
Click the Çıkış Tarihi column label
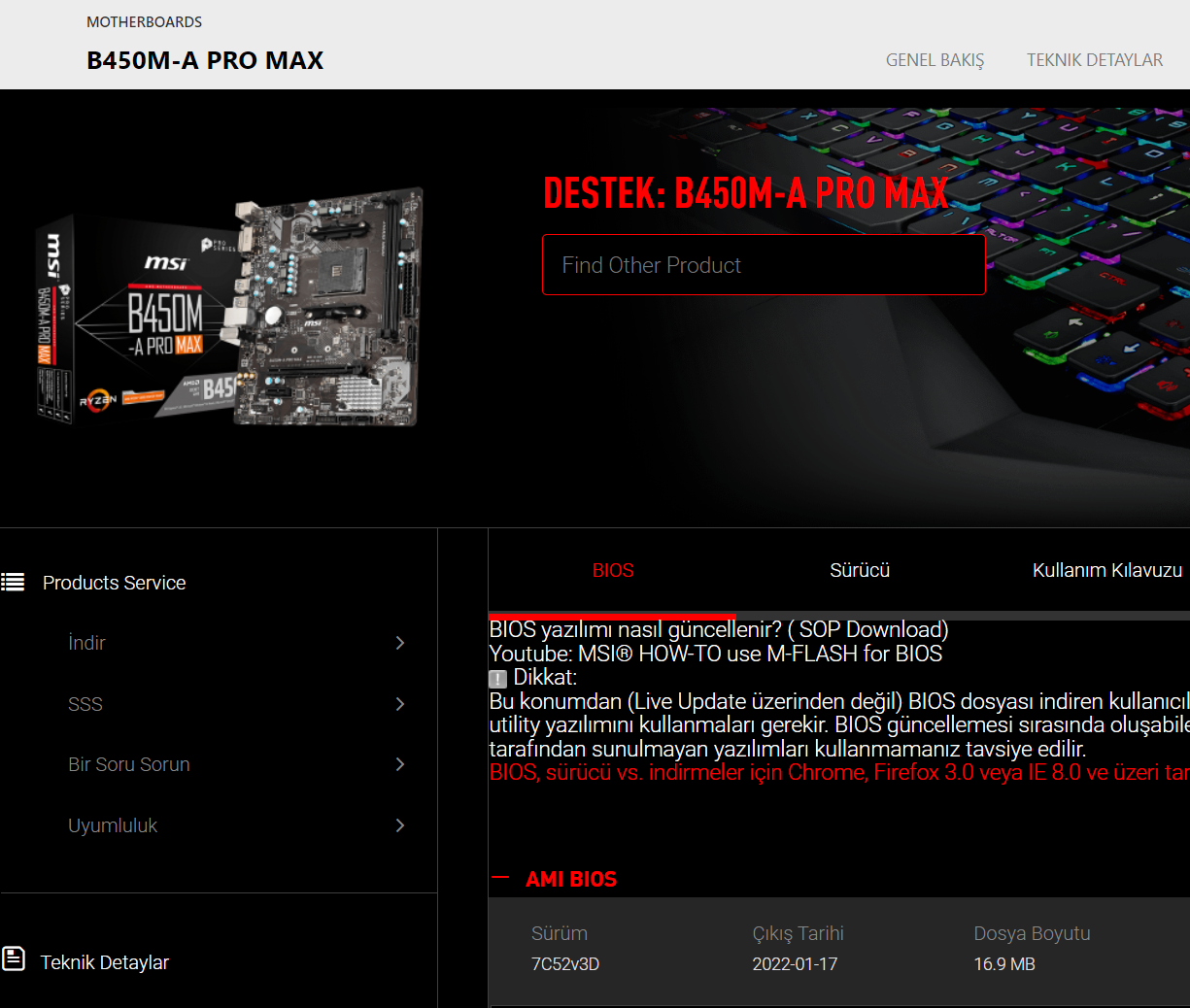(x=799, y=933)
